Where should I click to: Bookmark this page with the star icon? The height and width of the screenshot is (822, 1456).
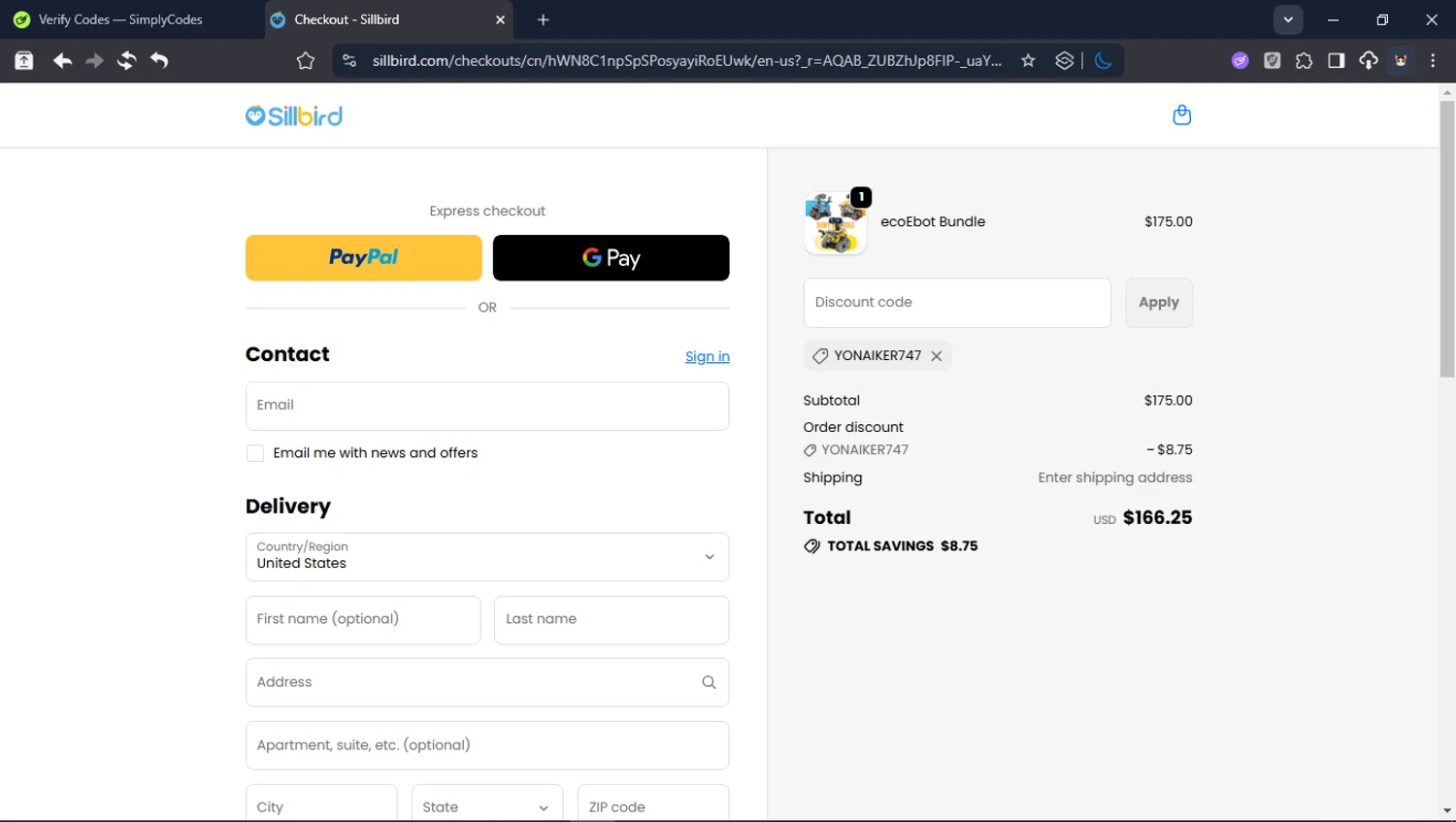point(1028,60)
